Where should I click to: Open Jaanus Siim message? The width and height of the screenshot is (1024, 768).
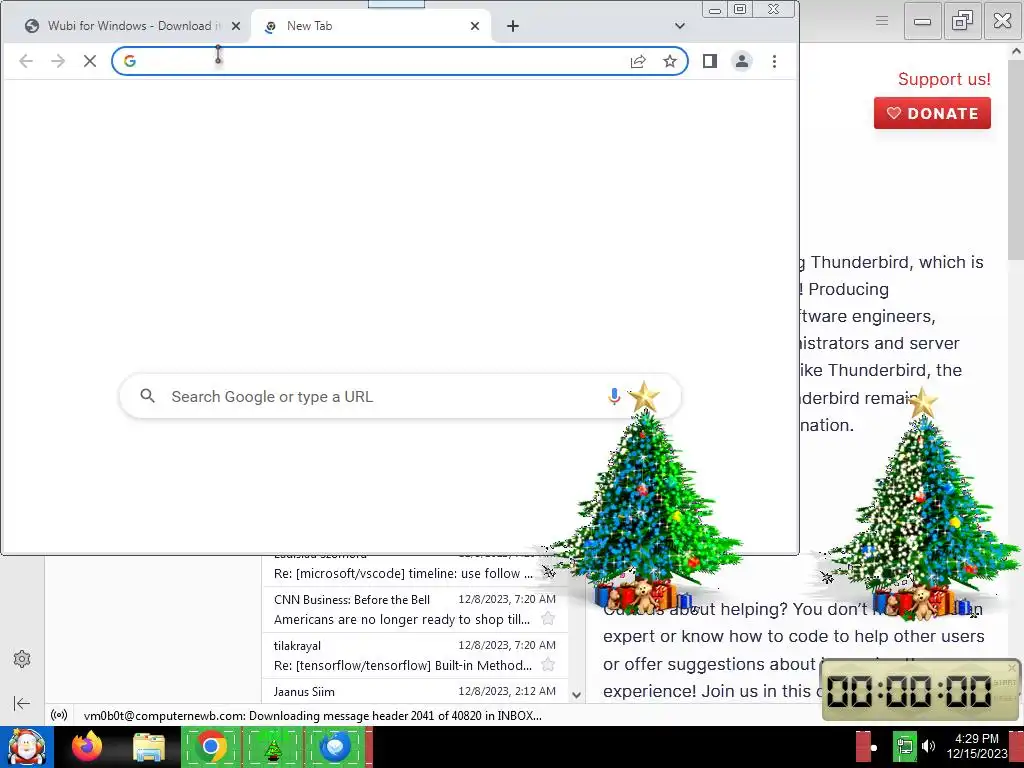[415, 691]
